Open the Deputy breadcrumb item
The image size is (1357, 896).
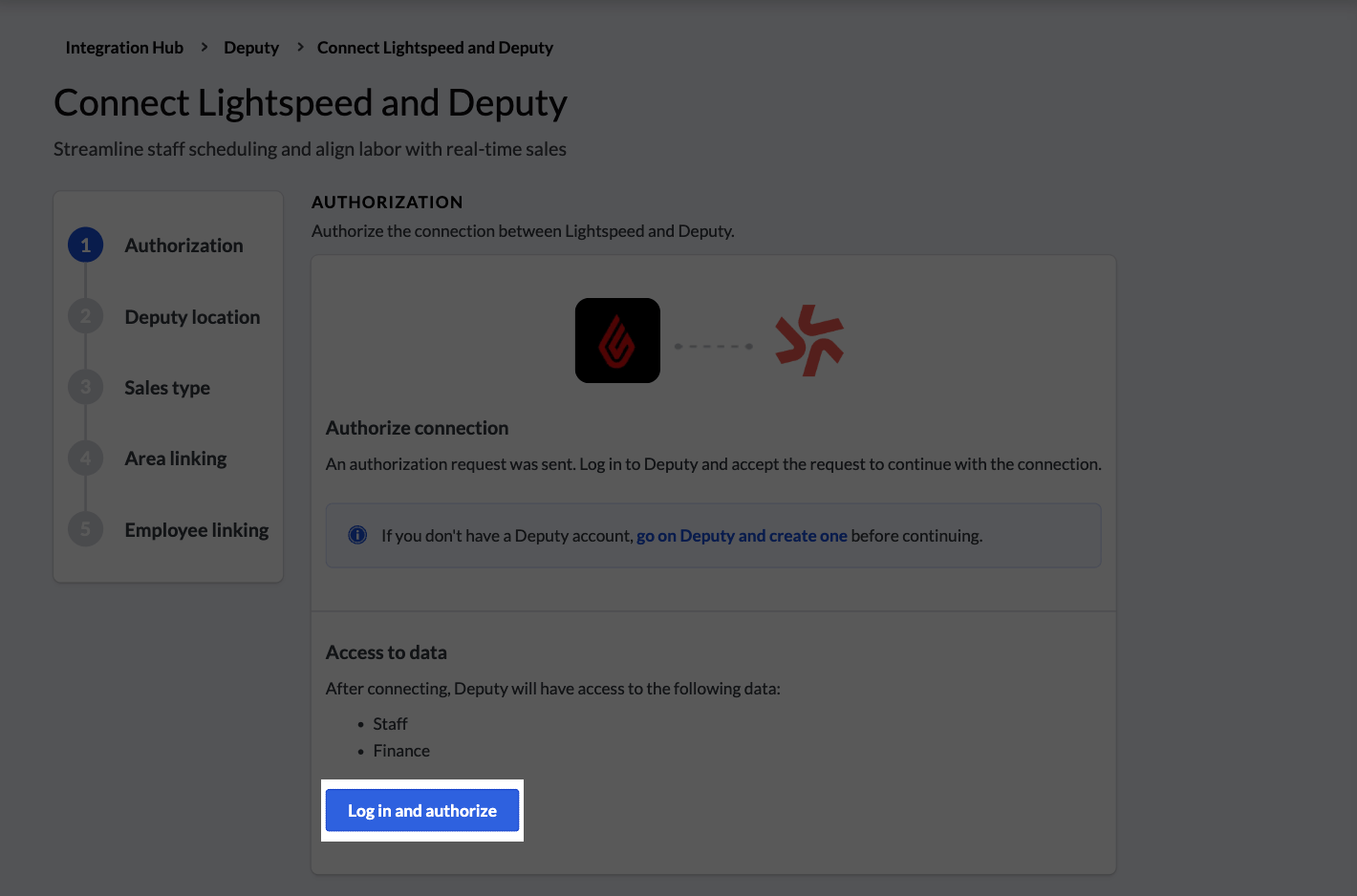point(251,47)
